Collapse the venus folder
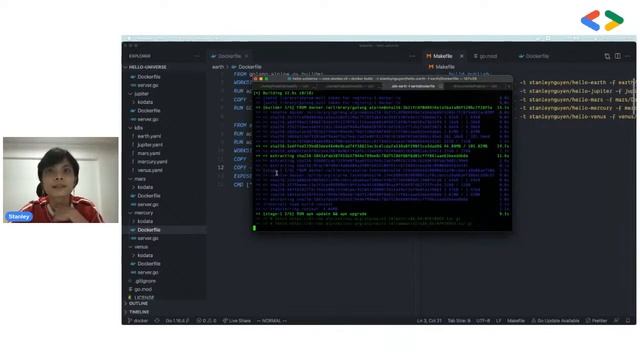This screenshot has height=360, width=640. point(141,247)
